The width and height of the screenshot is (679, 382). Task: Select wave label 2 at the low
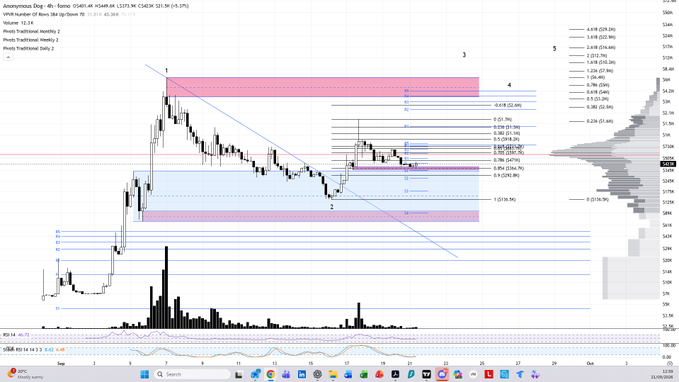point(332,207)
